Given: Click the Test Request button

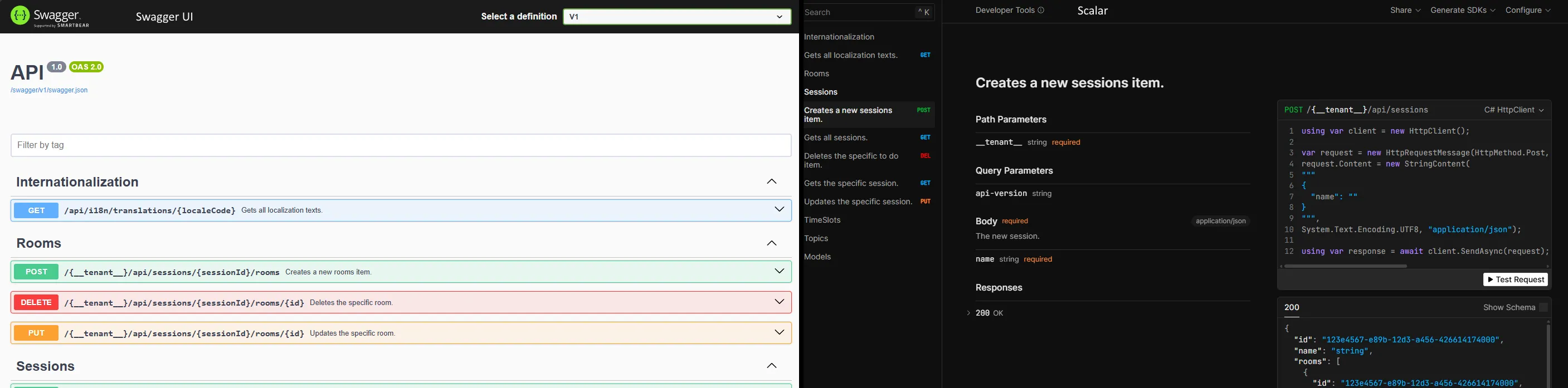Looking at the screenshot, I should point(1515,279).
